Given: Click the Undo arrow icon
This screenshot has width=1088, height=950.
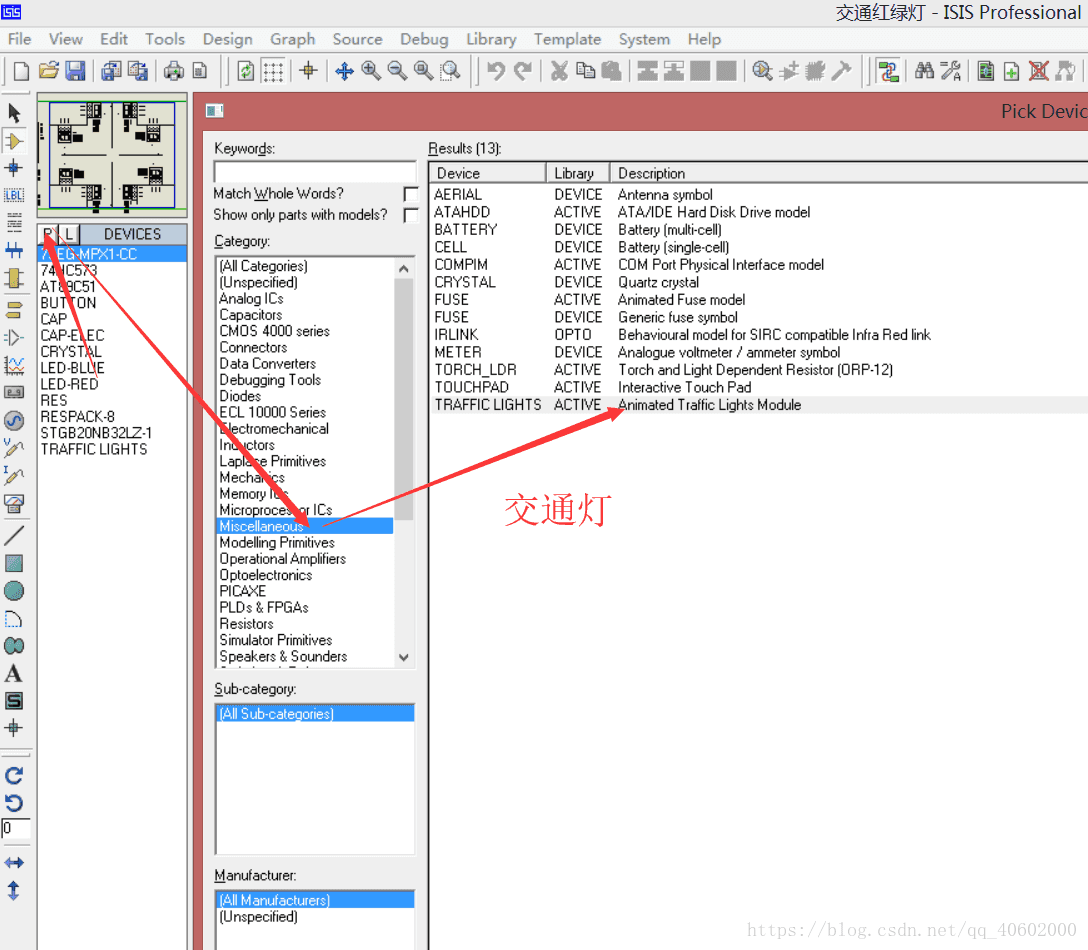Looking at the screenshot, I should tap(495, 71).
